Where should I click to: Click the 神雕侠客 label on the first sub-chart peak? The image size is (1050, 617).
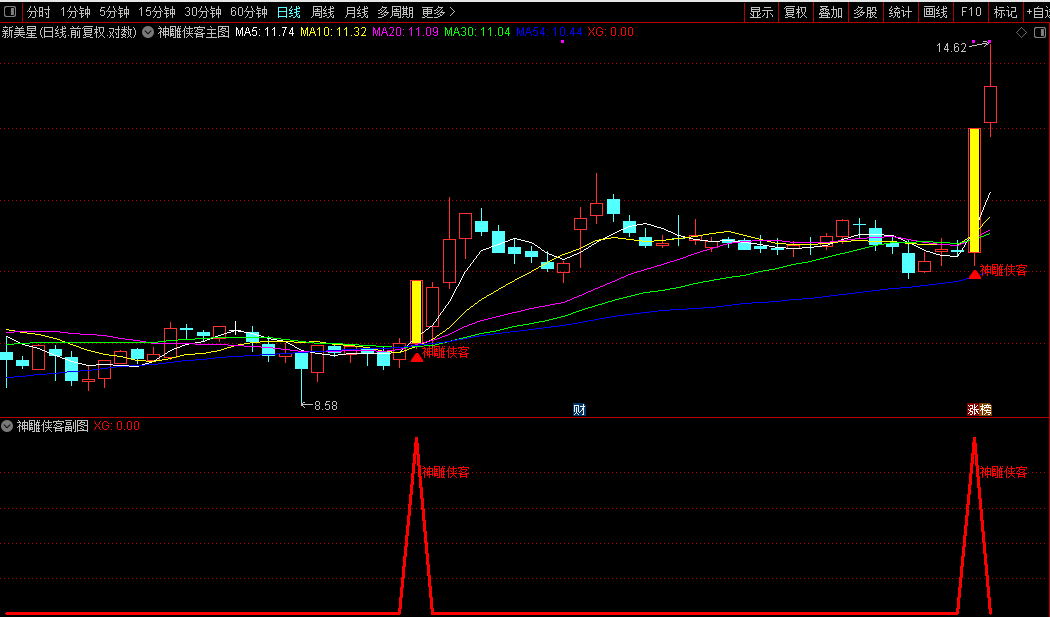pyautogui.click(x=445, y=472)
